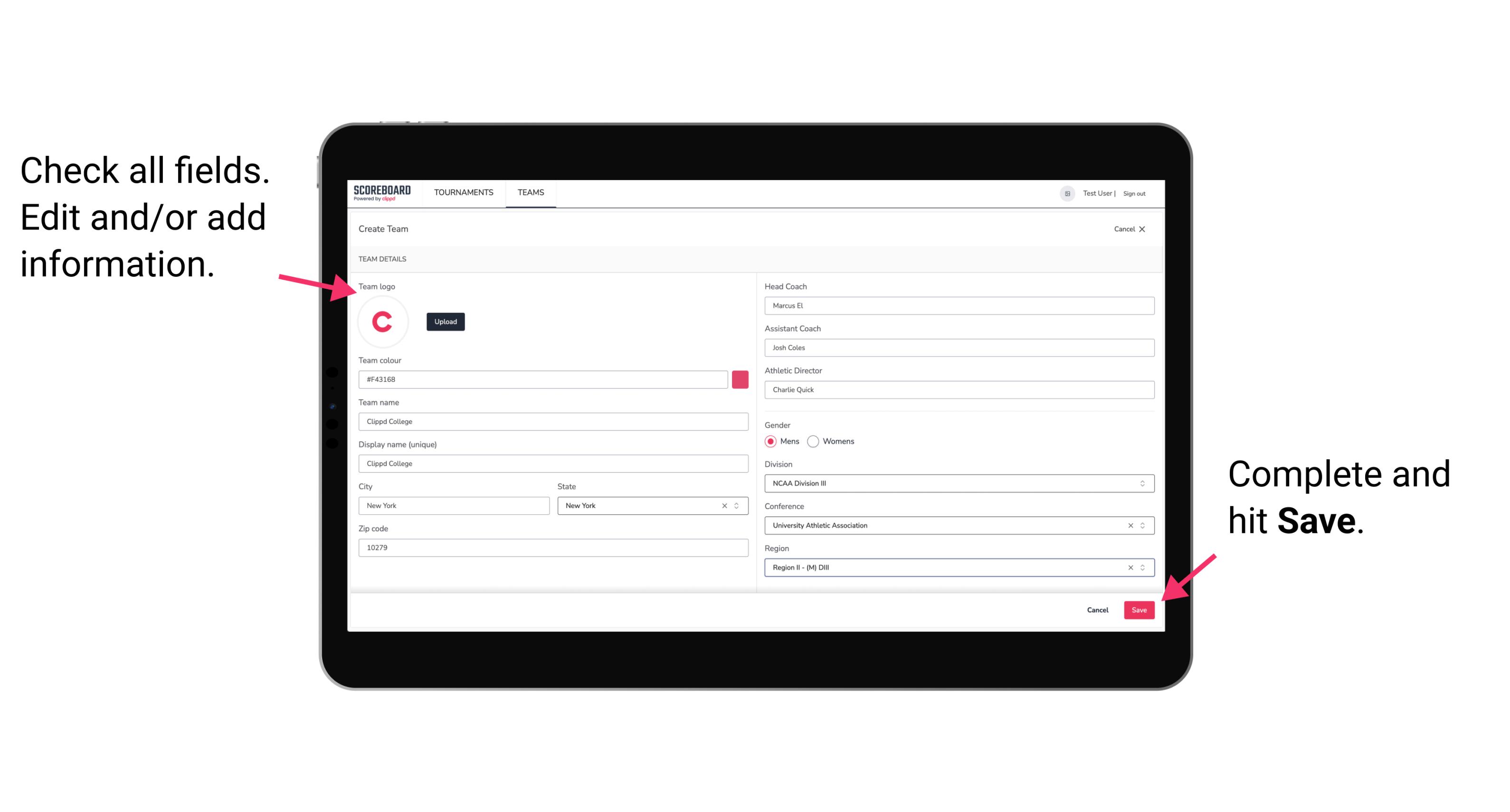Click the Test User account icon
1510x812 pixels.
1064,193
